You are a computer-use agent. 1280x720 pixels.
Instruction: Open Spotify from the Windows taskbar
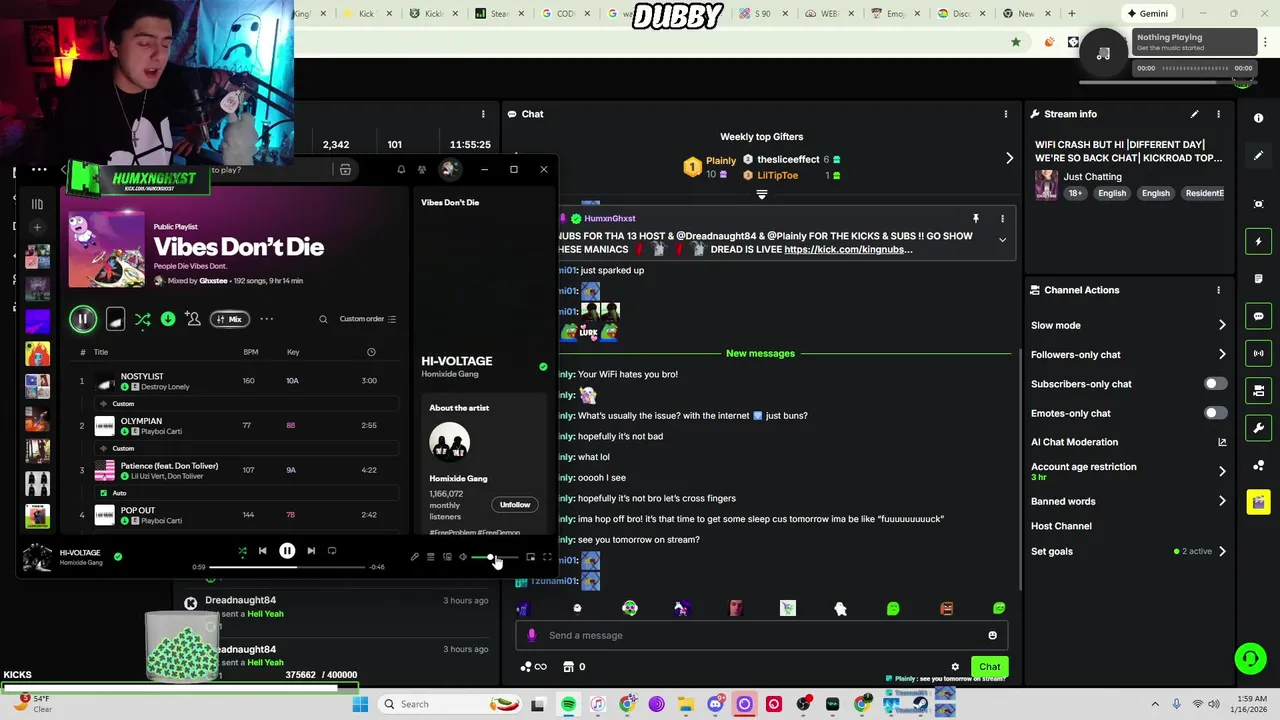[x=568, y=704]
